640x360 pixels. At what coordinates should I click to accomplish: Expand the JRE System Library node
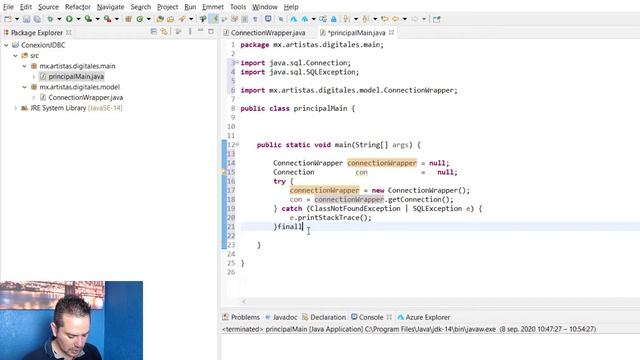tap(16, 108)
